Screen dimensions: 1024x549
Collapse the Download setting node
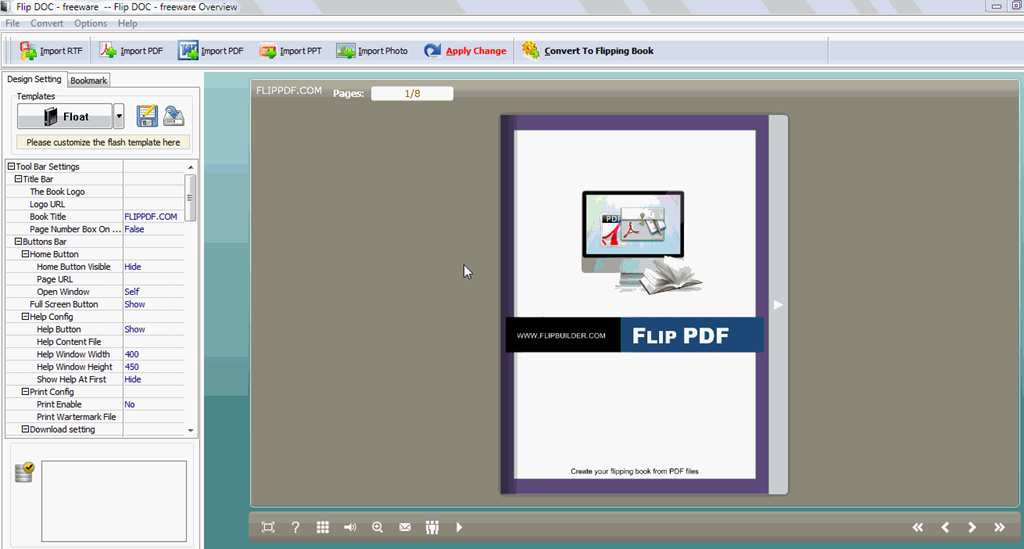25,430
